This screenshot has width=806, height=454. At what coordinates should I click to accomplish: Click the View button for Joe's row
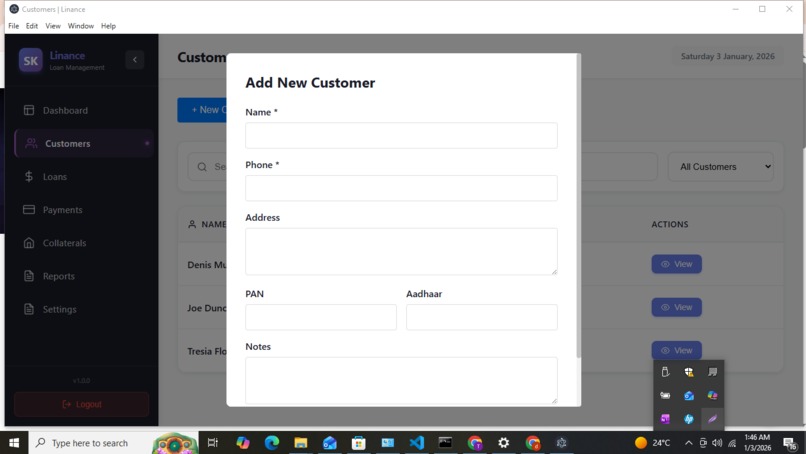[x=676, y=307]
